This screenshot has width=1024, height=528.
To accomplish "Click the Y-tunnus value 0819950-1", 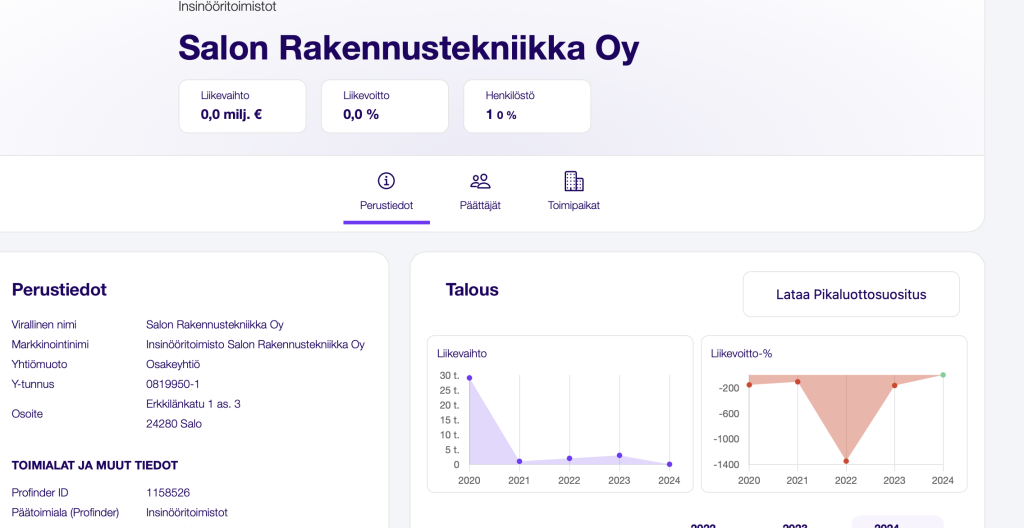I will click(x=173, y=384).
